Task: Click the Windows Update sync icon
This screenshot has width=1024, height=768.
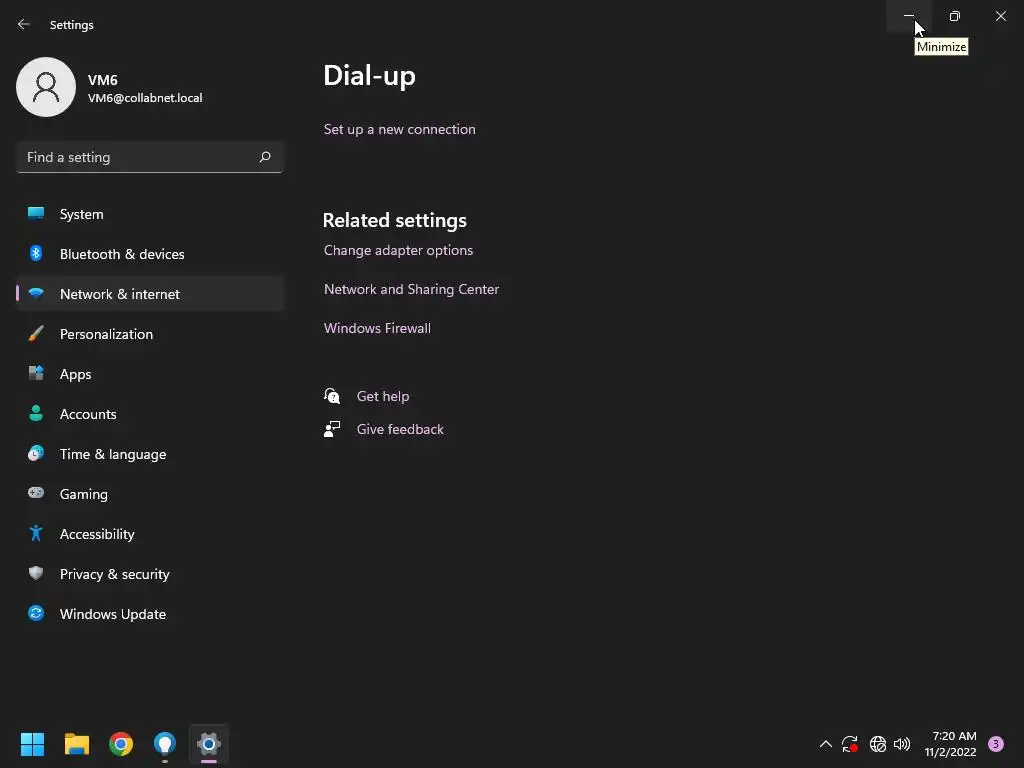Action: [x=36, y=613]
